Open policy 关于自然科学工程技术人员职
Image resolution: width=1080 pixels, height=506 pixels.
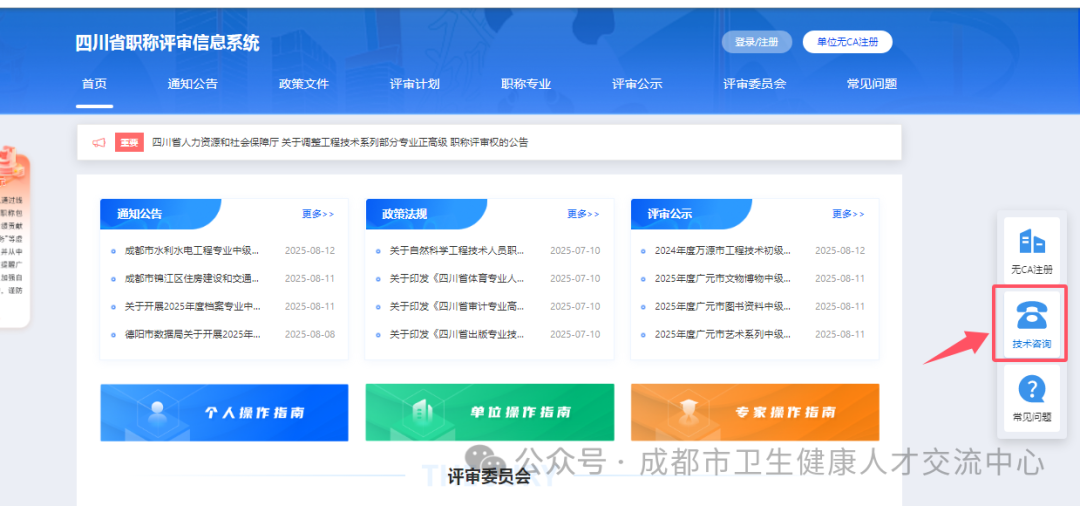coord(457,251)
